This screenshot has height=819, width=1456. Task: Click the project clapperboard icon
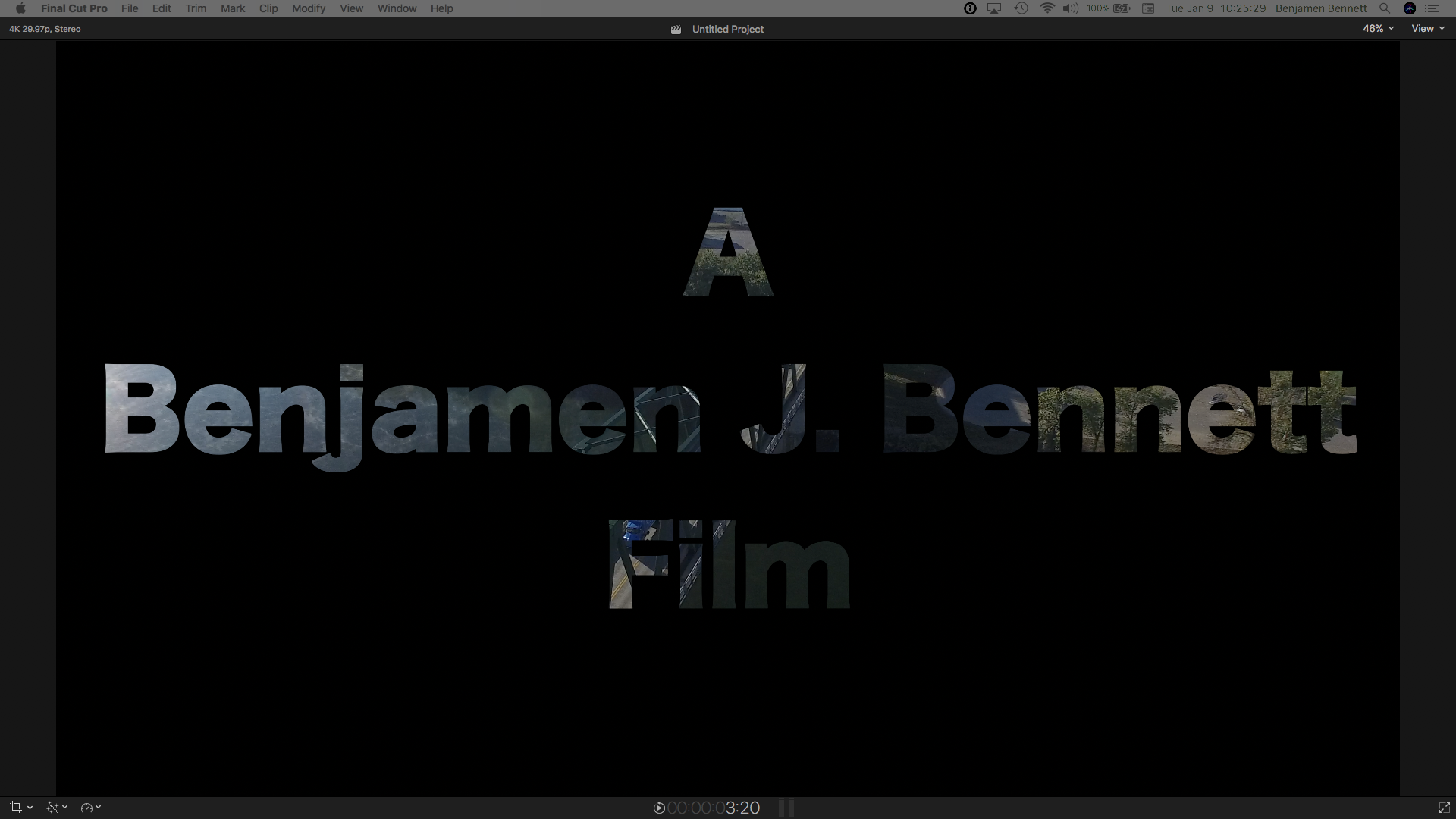pos(676,30)
